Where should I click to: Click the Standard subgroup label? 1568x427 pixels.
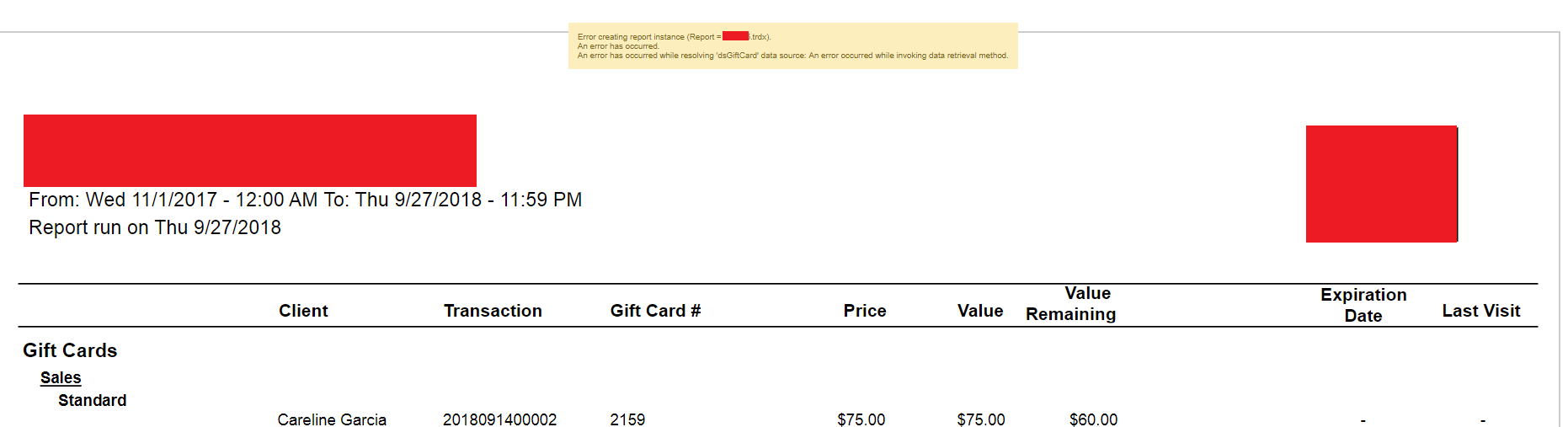pos(93,400)
